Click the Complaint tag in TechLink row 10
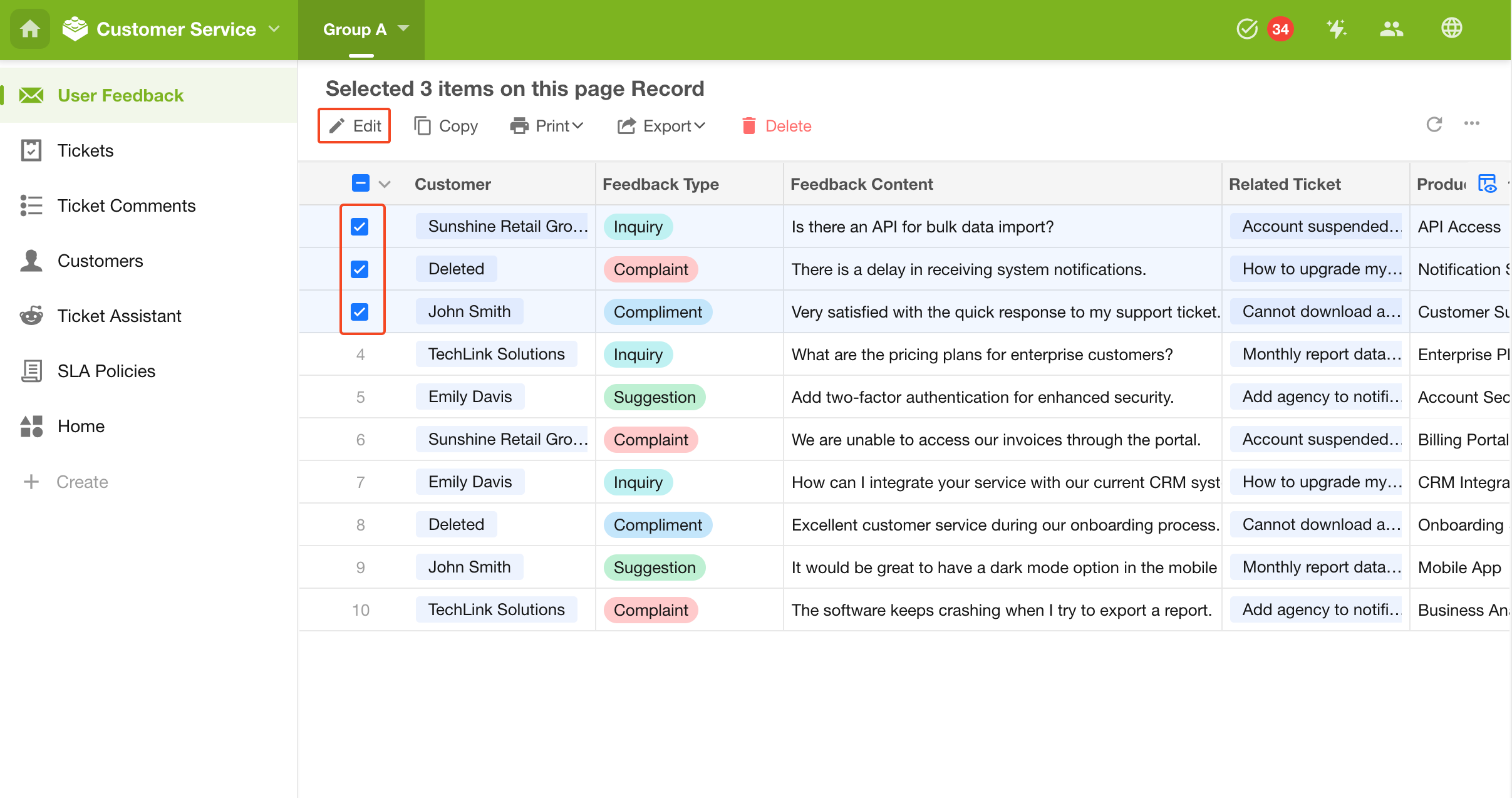 click(651, 610)
